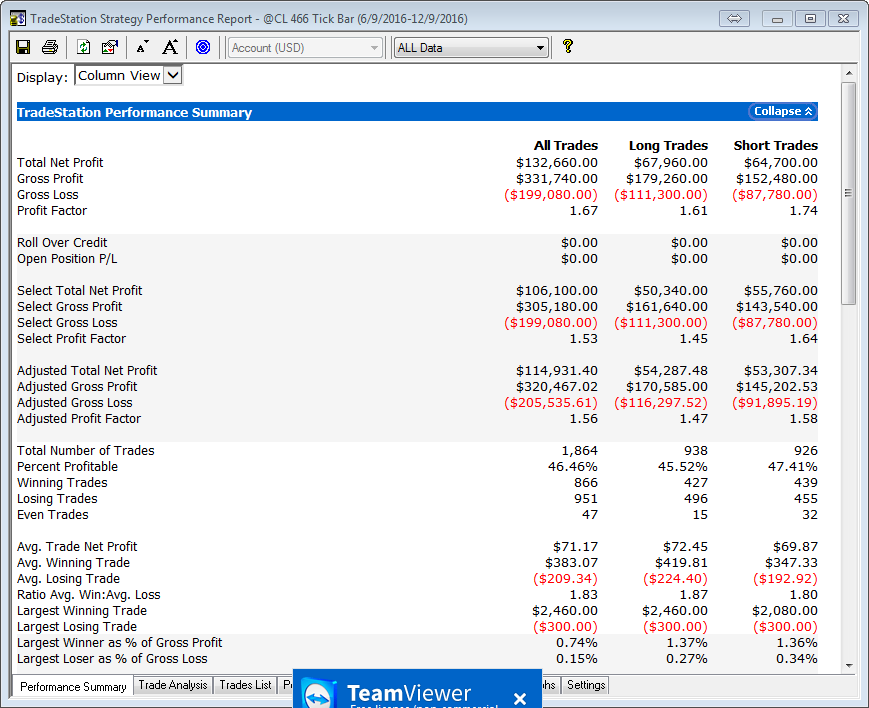Click the vertical scrollbar up arrow
The width and height of the screenshot is (869, 708).
pos(849,73)
